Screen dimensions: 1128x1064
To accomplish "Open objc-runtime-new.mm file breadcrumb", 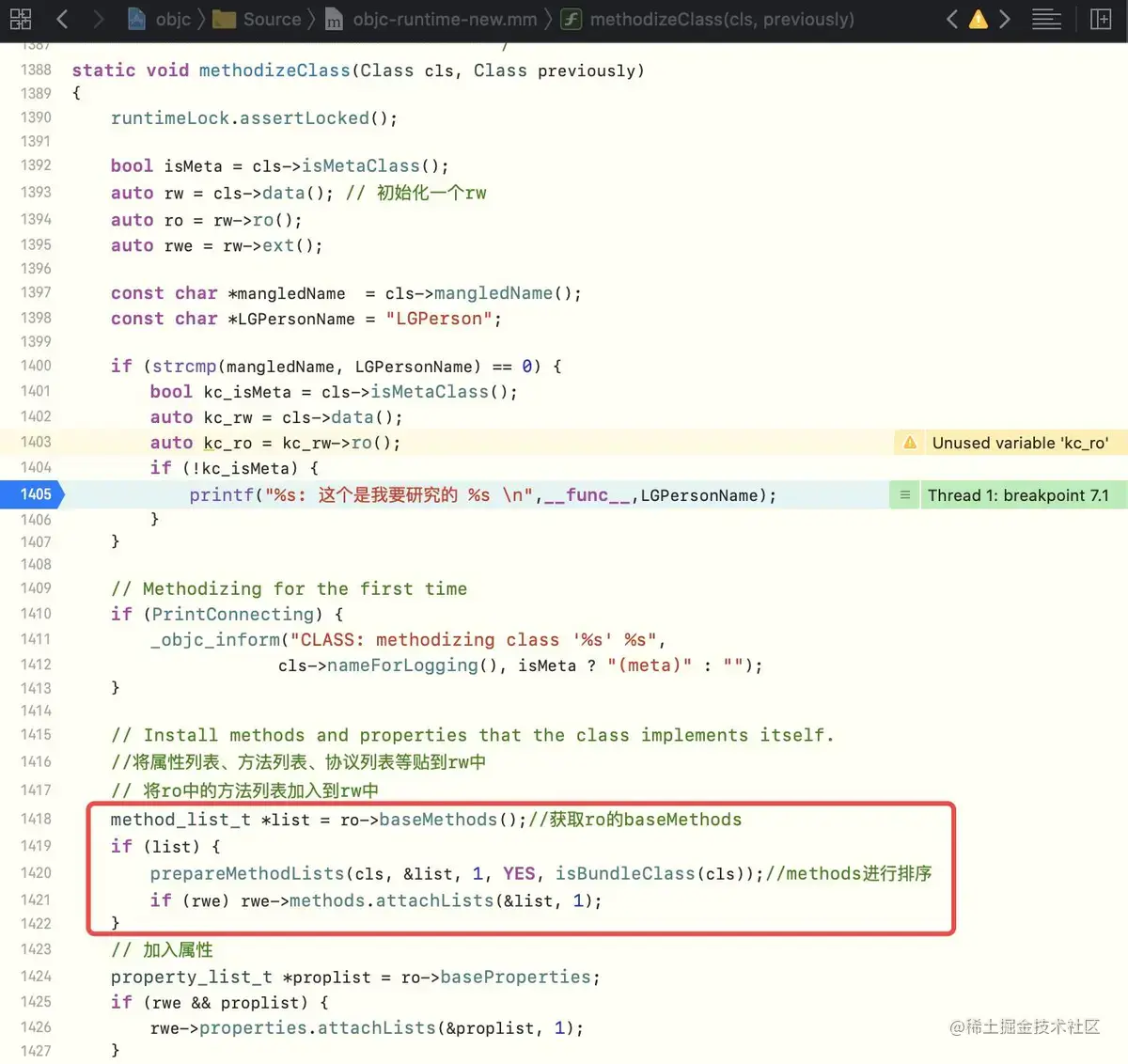I will pyautogui.click(x=431, y=19).
